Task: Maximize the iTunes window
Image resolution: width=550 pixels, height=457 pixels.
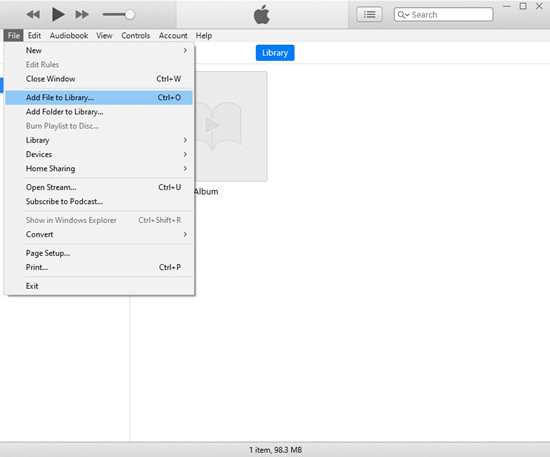Action: [523, 6]
